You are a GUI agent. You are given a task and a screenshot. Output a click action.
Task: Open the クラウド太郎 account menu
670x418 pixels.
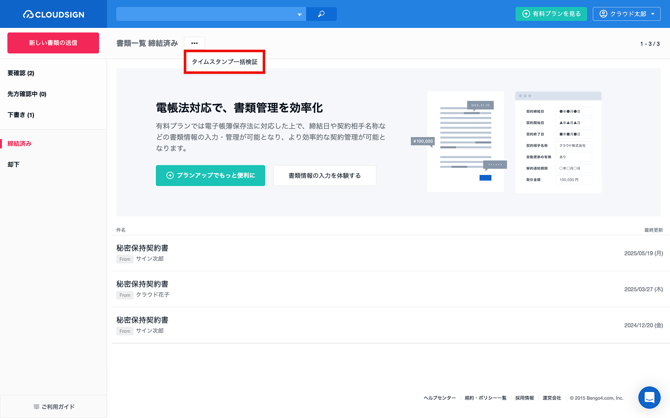tap(627, 14)
